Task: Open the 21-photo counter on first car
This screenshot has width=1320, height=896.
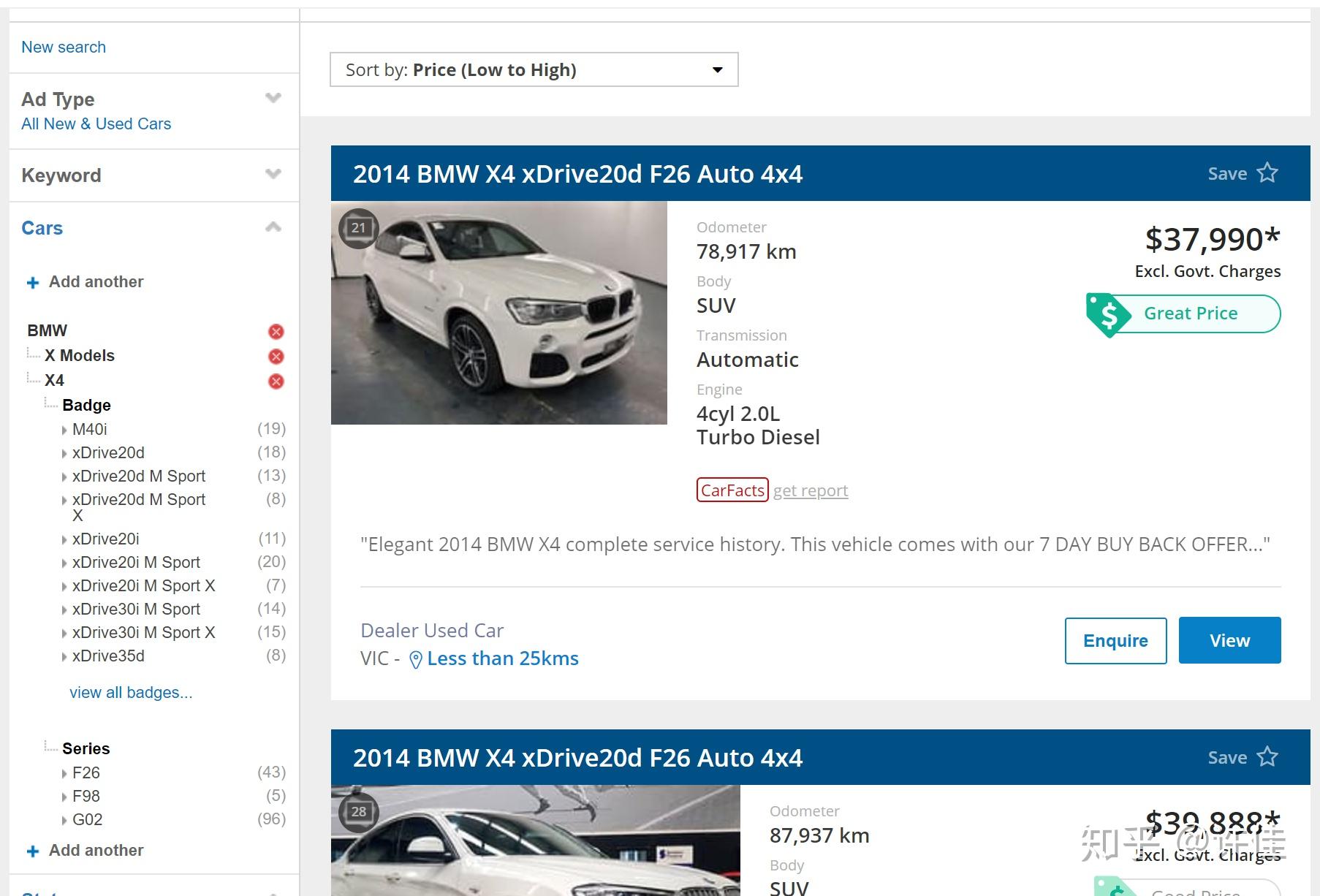Action: 358,228
